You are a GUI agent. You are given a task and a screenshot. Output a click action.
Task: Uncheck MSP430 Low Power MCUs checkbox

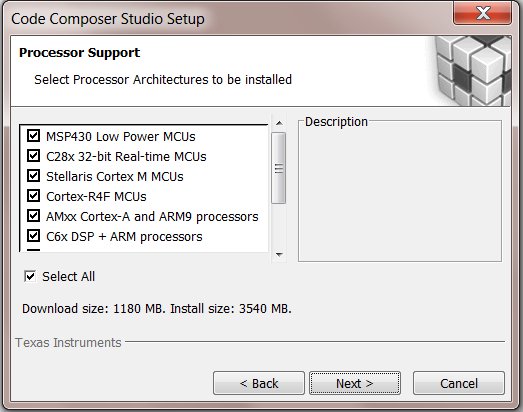coord(33,136)
